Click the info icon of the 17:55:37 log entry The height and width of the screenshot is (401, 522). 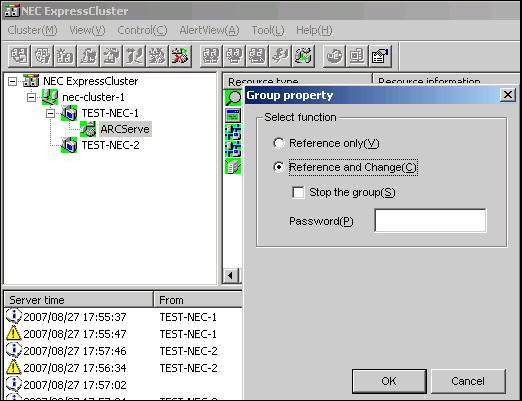coord(14,316)
